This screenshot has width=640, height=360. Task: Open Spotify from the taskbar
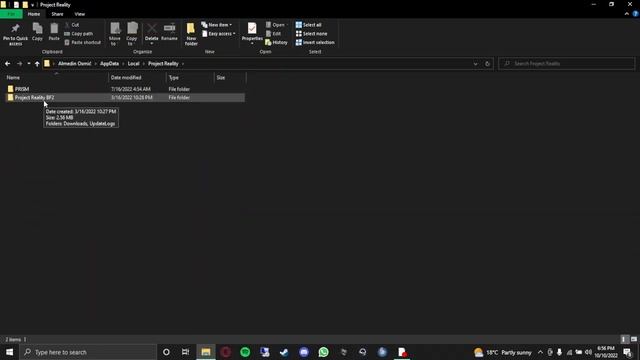click(245, 352)
